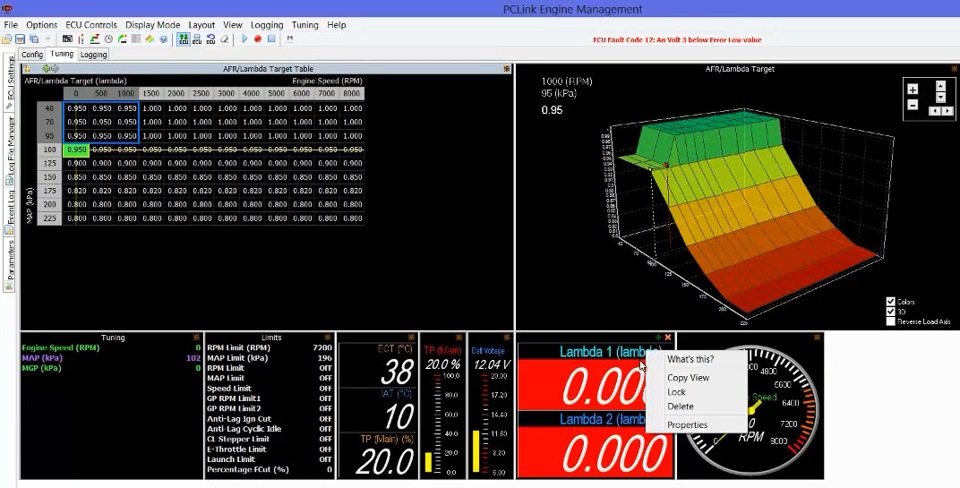Click the help question mark toolbar icon
Viewport: 960px width, 488px height.
[x=163, y=39]
